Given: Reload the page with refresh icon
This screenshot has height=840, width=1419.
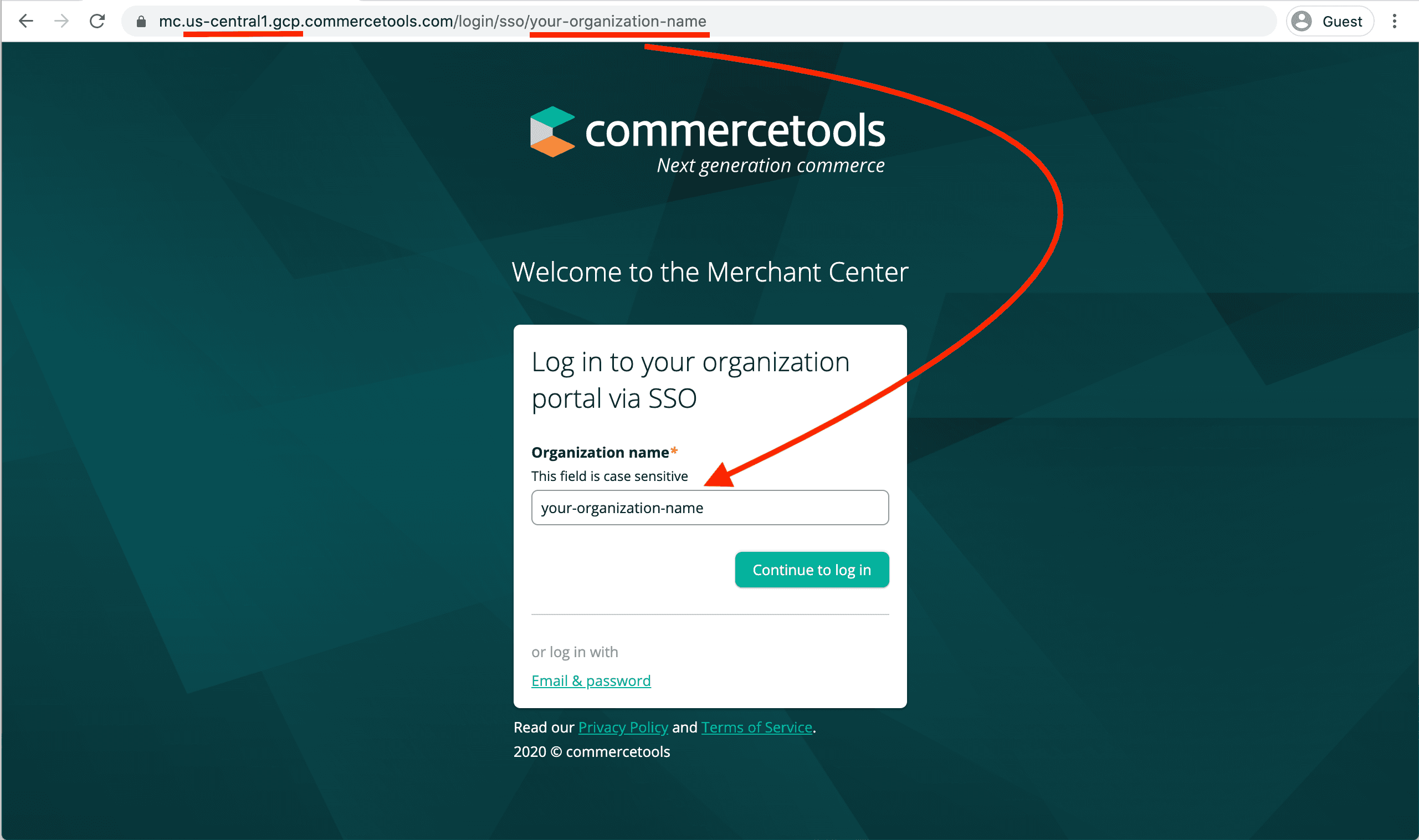Looking at the screenshot, I should [98, 22].
